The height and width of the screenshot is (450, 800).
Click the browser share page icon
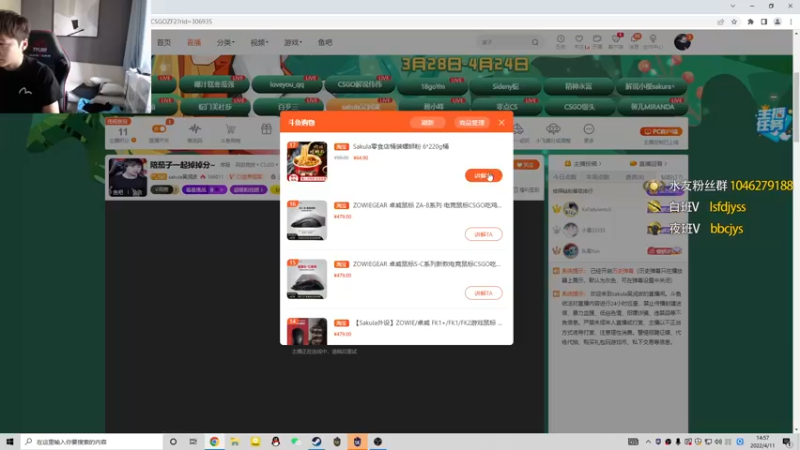click(x=720, y=22)
